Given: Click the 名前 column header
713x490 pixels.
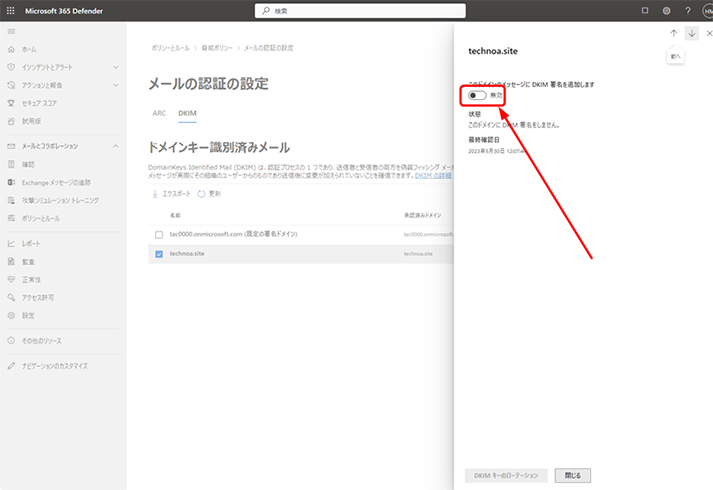Looking at the screenshot, I should click(x=175, y=215).
